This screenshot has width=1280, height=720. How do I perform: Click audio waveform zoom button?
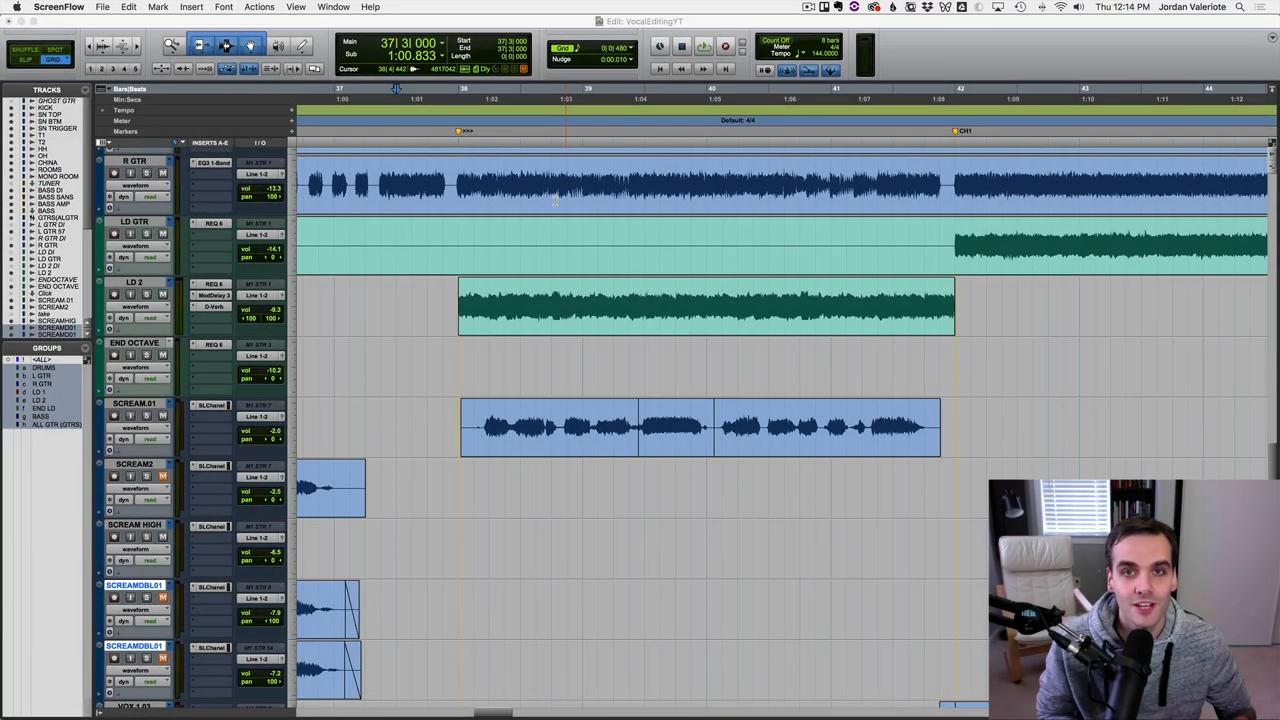(103, 46)
